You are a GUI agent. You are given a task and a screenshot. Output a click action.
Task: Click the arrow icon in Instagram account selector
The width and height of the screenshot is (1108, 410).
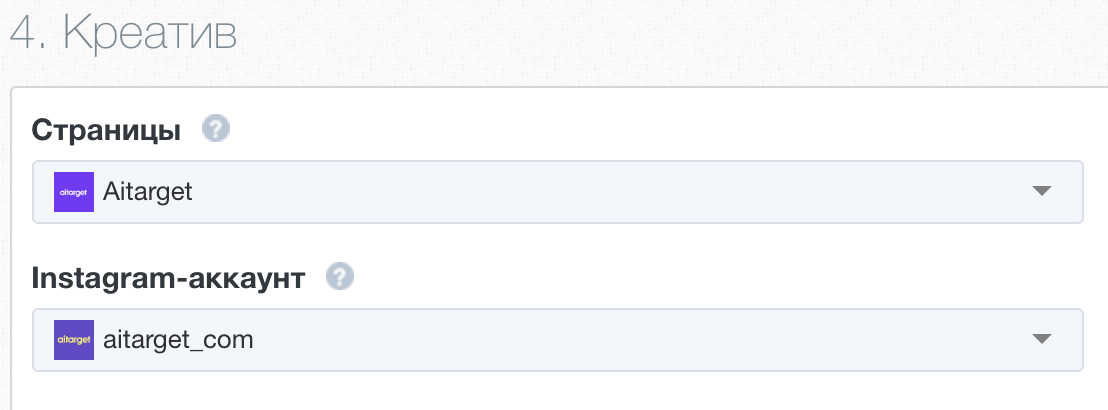pos(1042,339)
